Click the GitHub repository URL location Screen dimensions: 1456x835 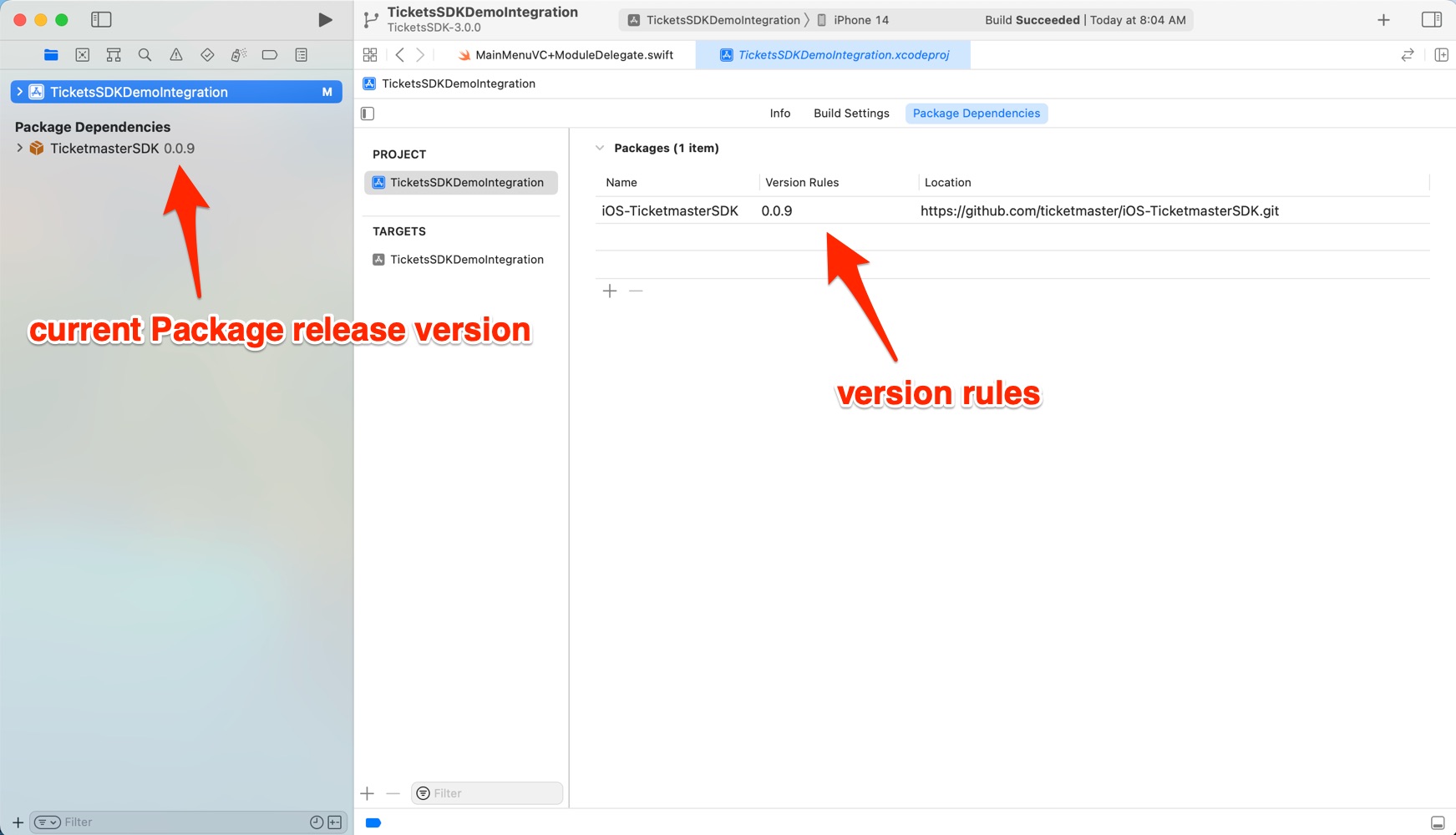click(1100, 211)
